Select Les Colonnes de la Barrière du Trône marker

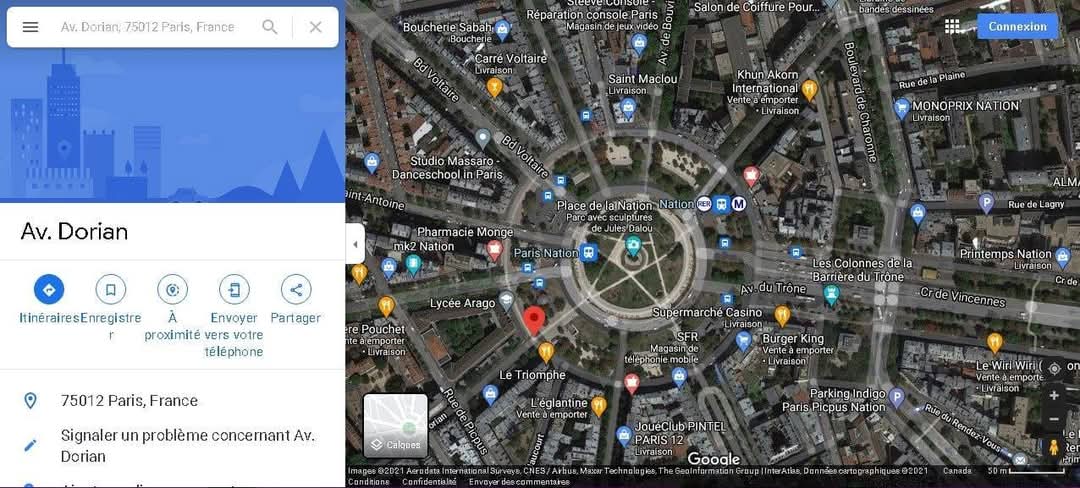click(831, 295)
